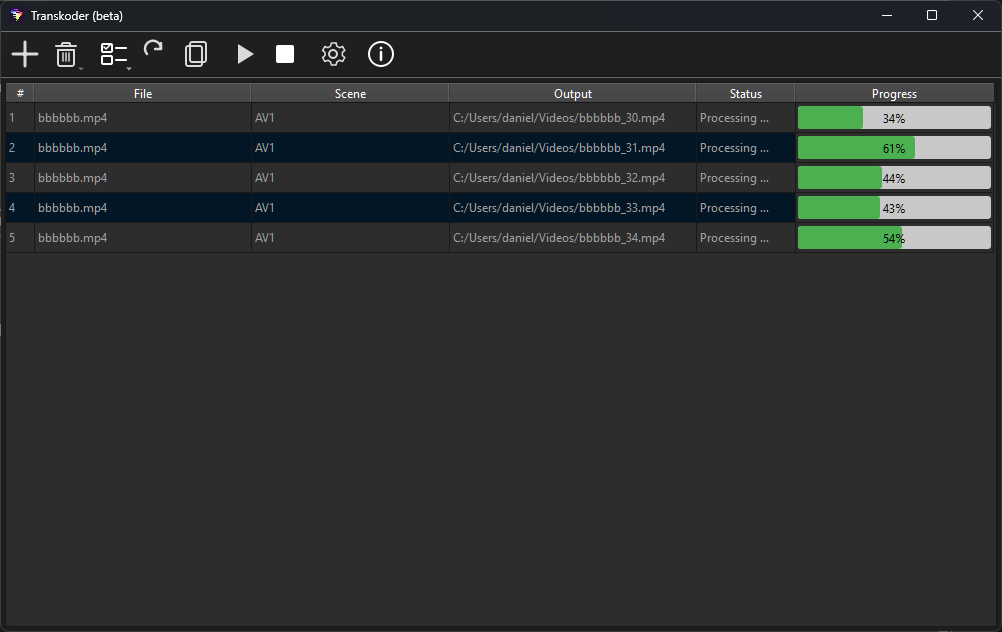Click bbbbbb.mp4 file cell in row 5
This screenshot has height=632, width=1002.
(143, 238)
